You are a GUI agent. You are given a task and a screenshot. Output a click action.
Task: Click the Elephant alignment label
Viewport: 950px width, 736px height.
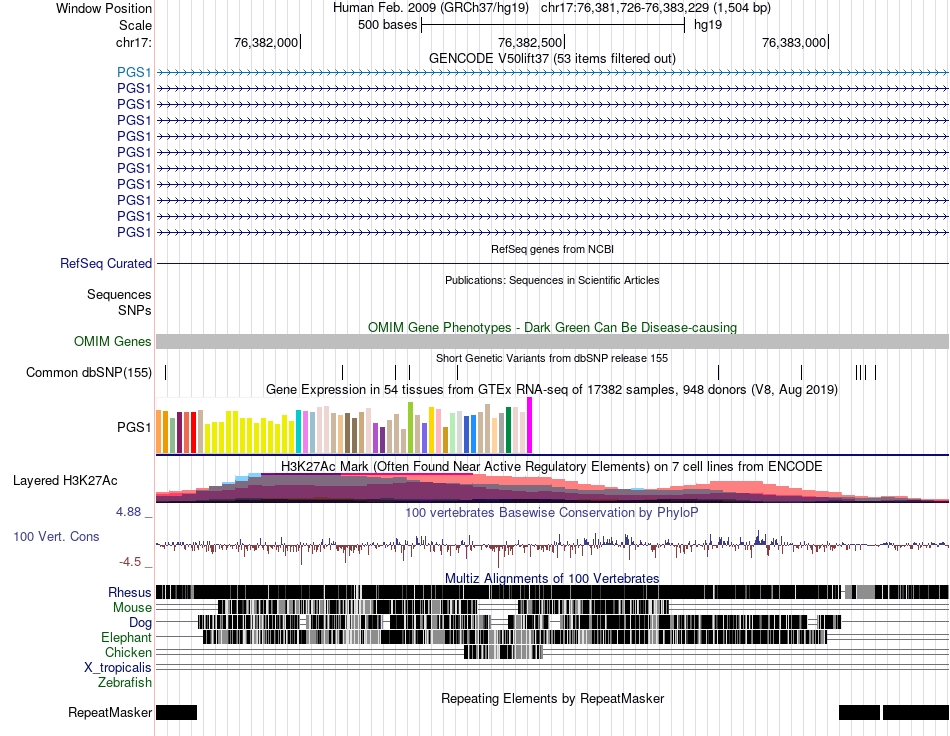tap(126, 637)
